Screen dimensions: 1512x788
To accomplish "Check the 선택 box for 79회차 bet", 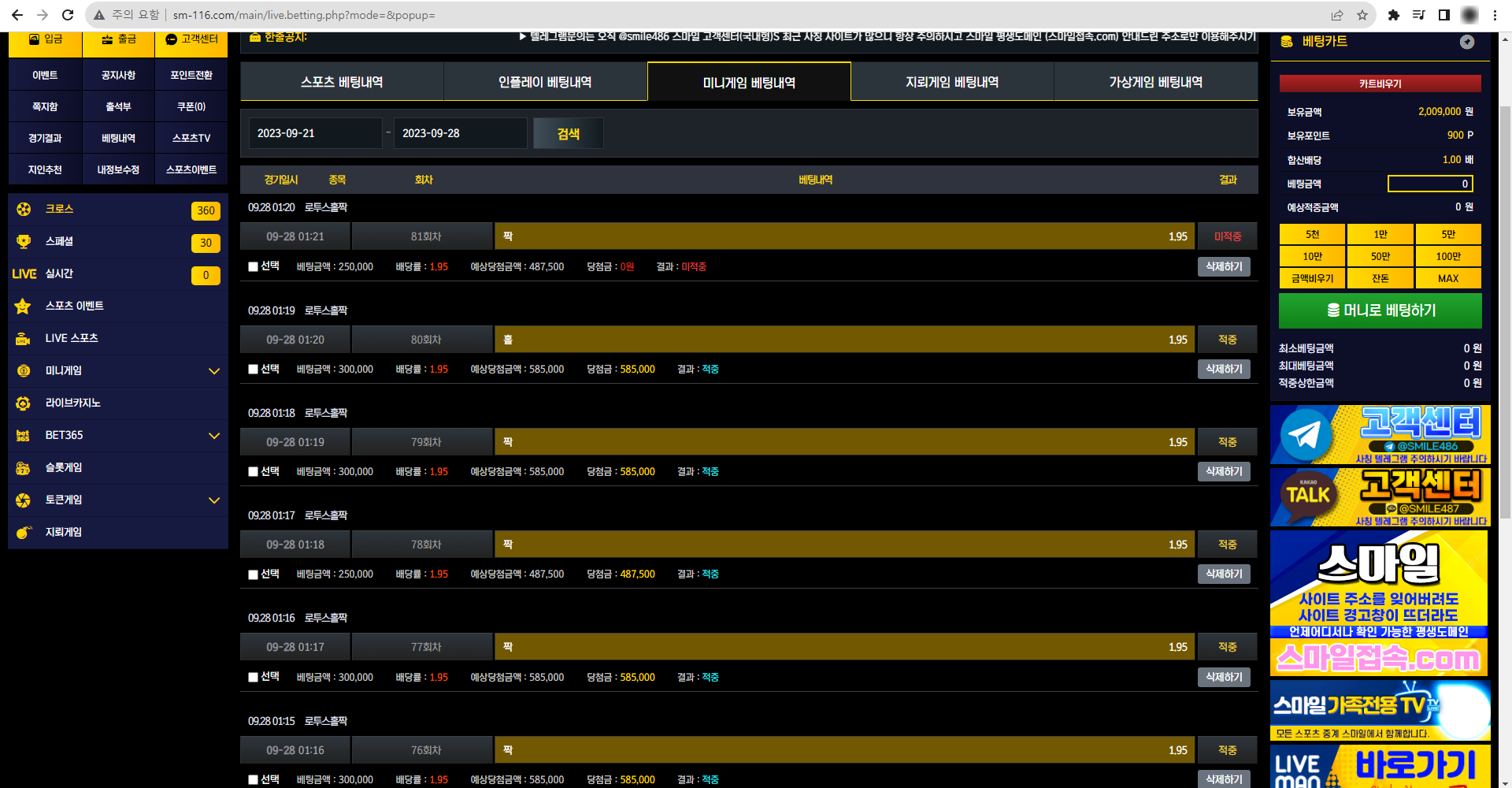I will click(x=253, y=471).
